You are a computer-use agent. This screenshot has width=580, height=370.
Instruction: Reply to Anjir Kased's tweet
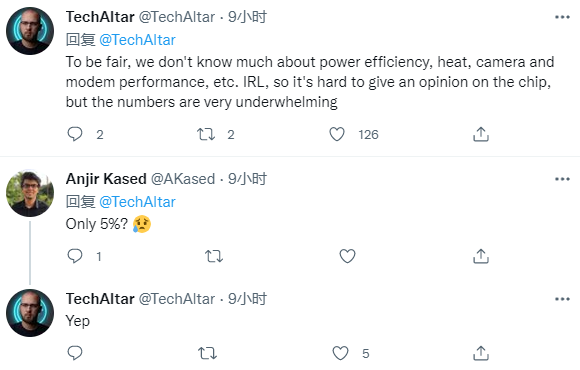(75, 256)
